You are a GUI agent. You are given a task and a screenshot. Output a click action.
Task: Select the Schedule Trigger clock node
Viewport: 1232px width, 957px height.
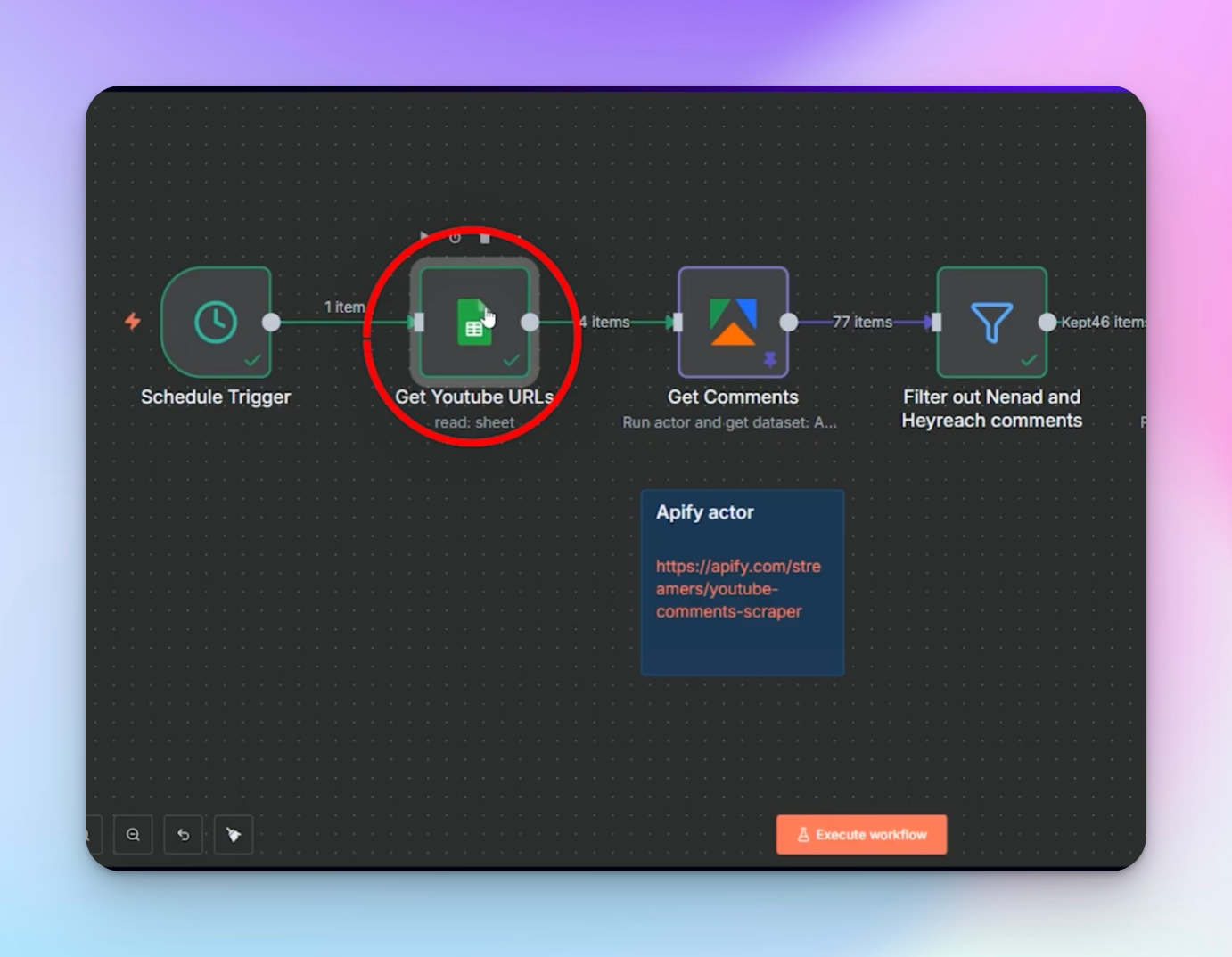point(216,322)
